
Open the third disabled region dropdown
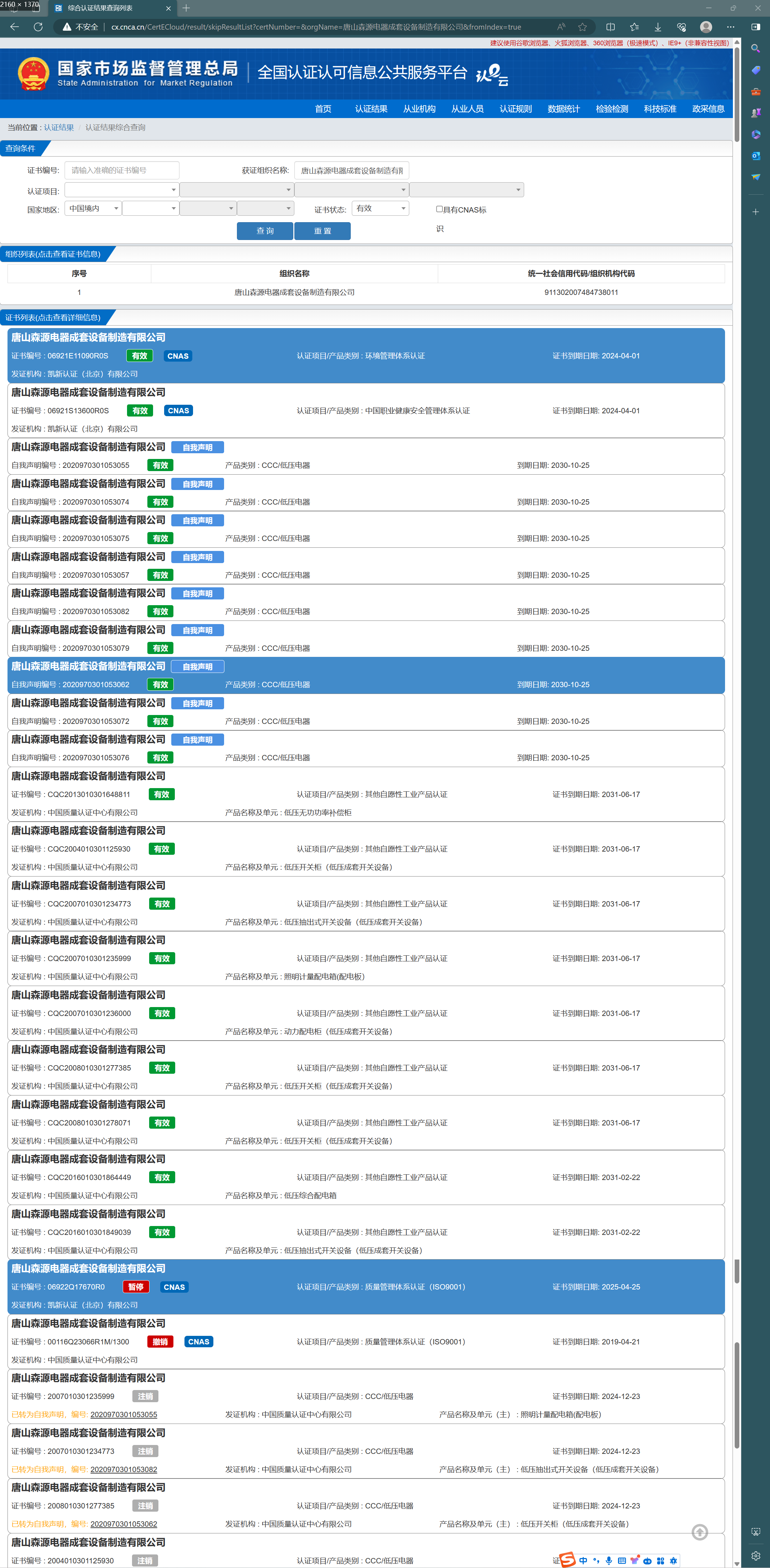[x=208, y=208]
